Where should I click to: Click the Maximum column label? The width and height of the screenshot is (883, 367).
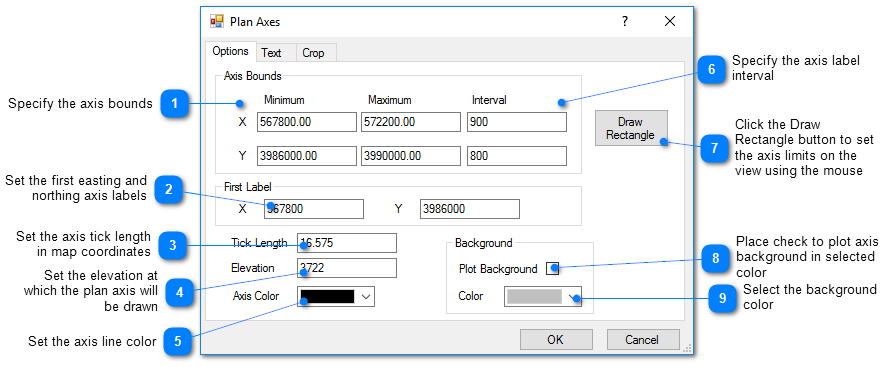pyautogui.click(x=390, y=100)
